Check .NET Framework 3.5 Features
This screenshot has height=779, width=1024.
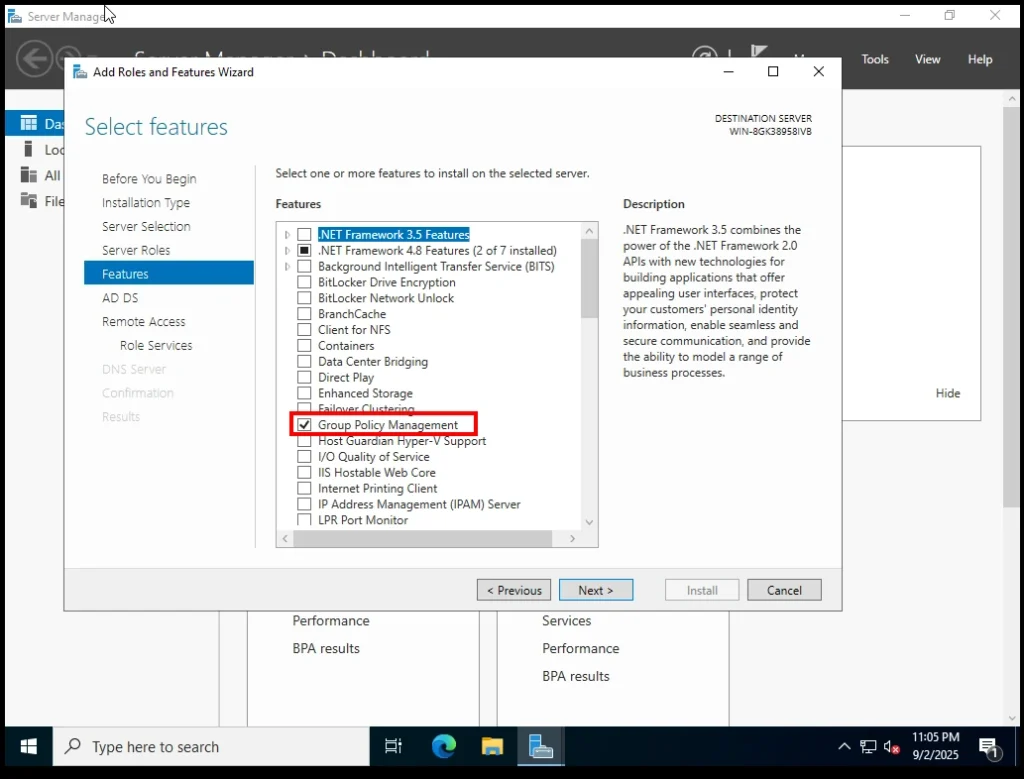(x=304, y=234)
